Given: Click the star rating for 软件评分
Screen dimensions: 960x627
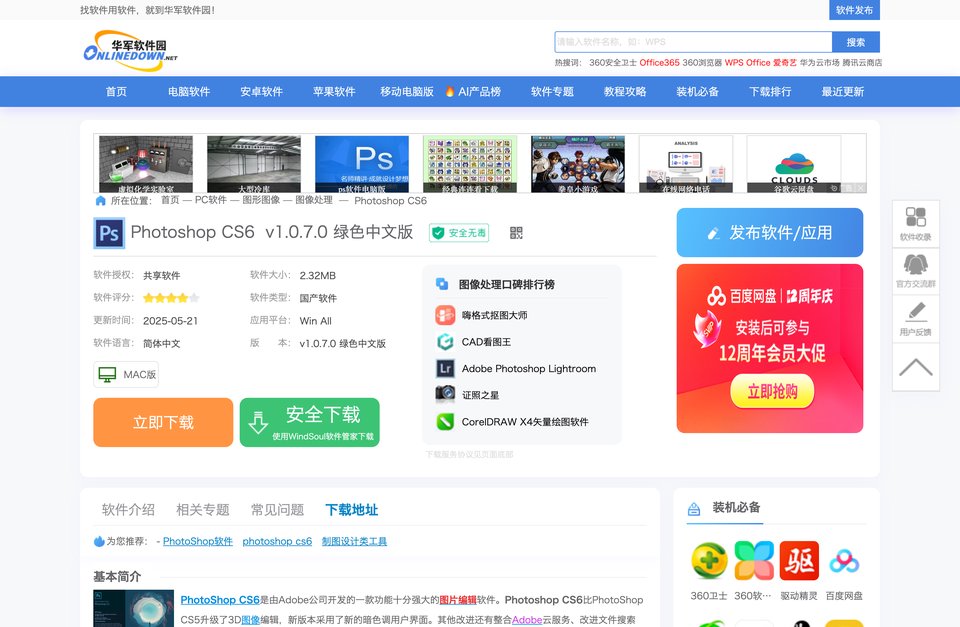Looking at the screenshot, I should (171, 298).
